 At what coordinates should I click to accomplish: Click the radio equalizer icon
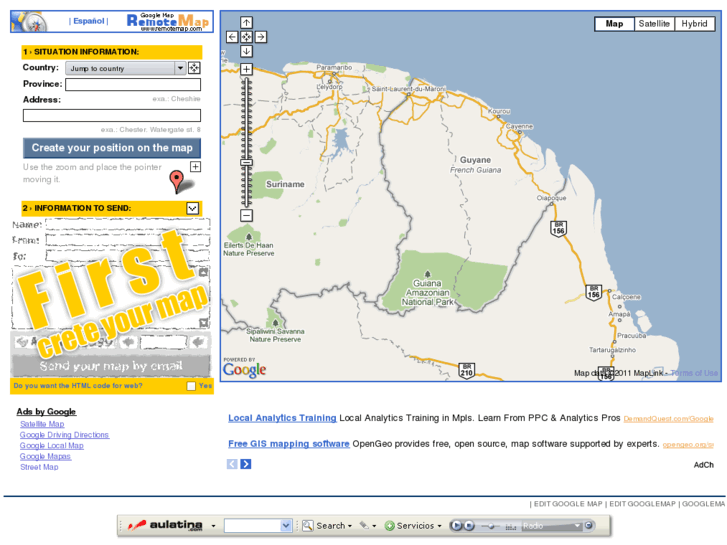[510, 526]
